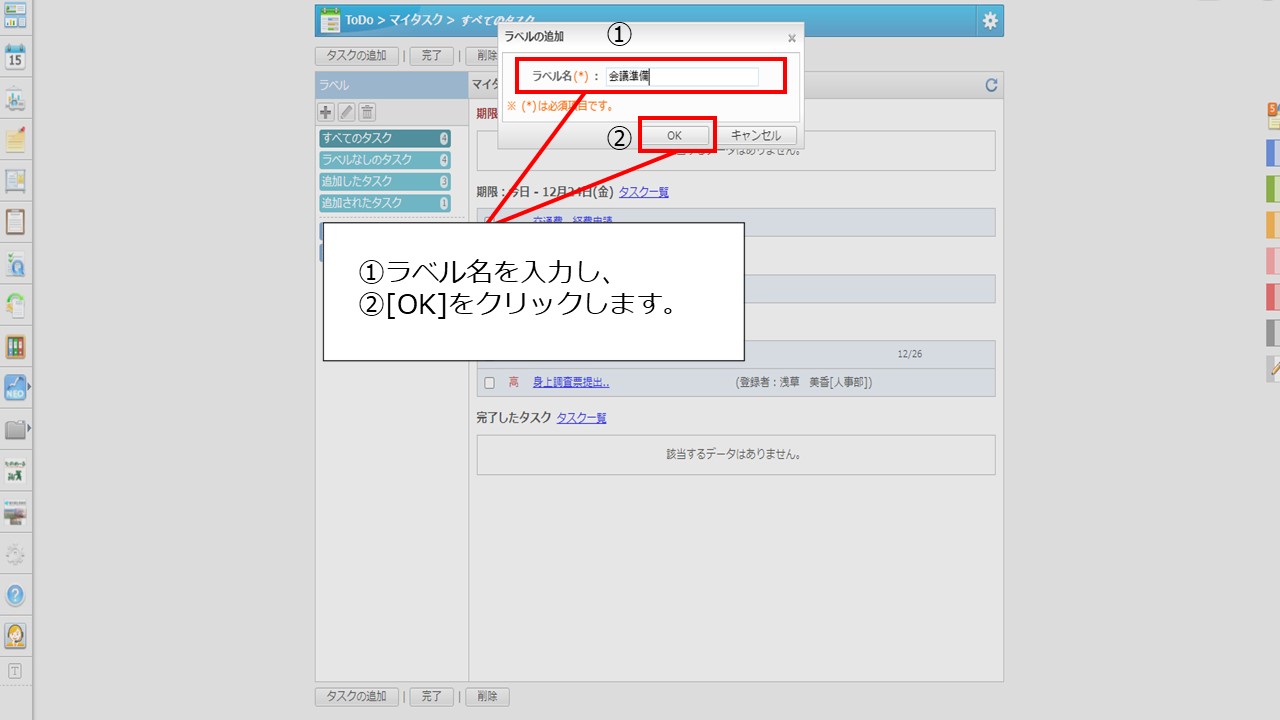Pick the green sticky note color tab
This screenshot has width=1280, height=720.
tap(1273, 189)
